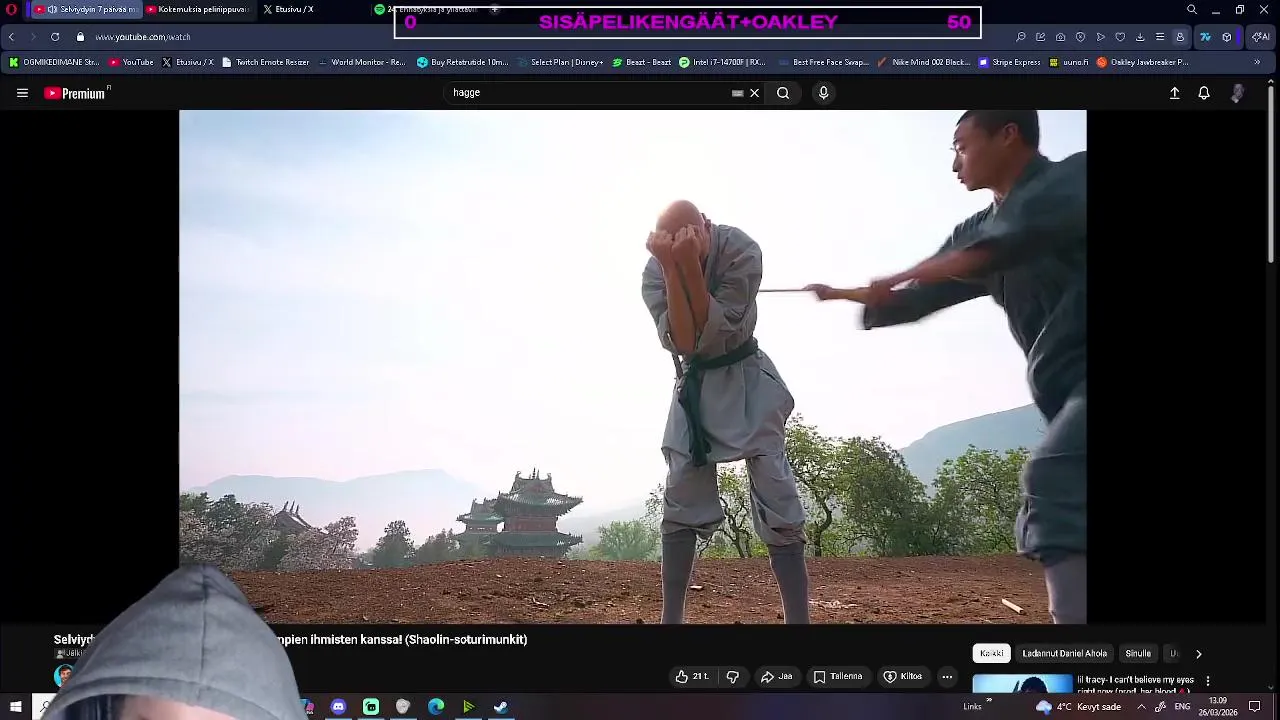Start voice search with microphone icon
The height and width of the screenshot is (720, 1280).
[x=823, y=93]
